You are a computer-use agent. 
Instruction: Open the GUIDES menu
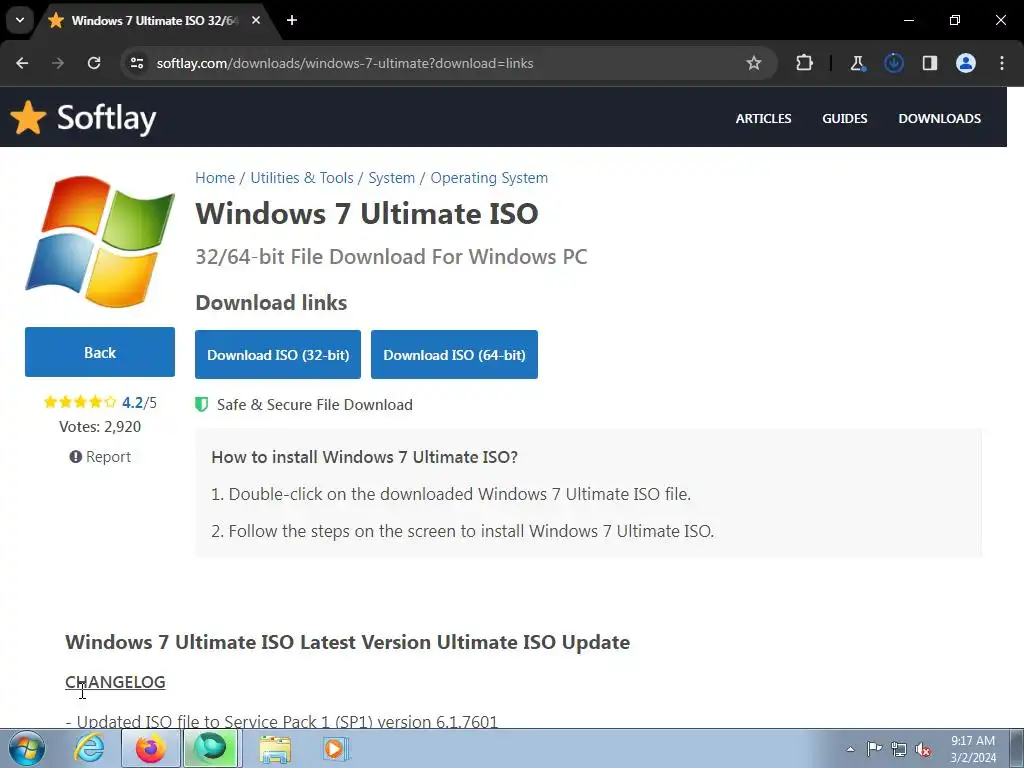point(844,119)
